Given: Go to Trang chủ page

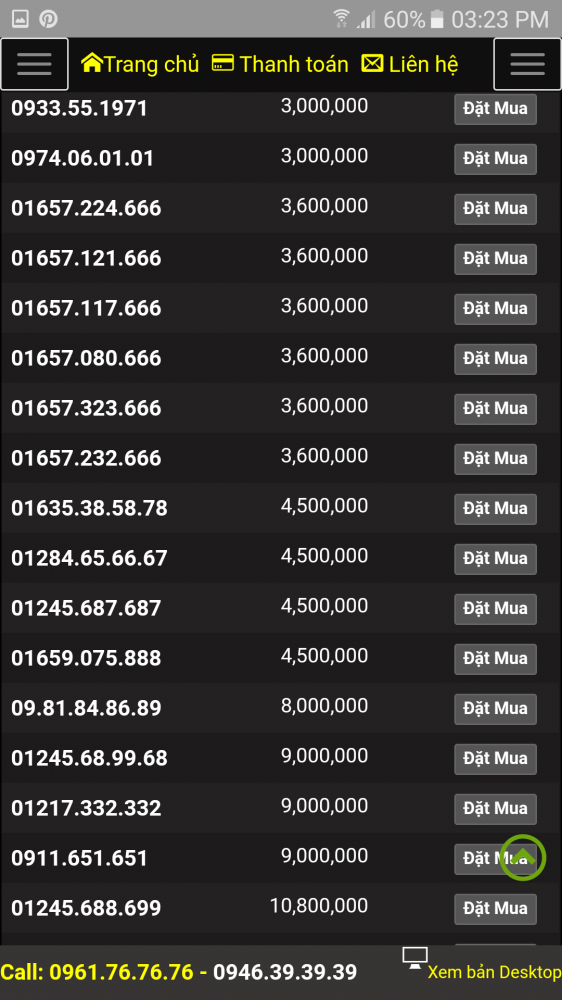Looking at the screenshot, I should pos(151,64).
